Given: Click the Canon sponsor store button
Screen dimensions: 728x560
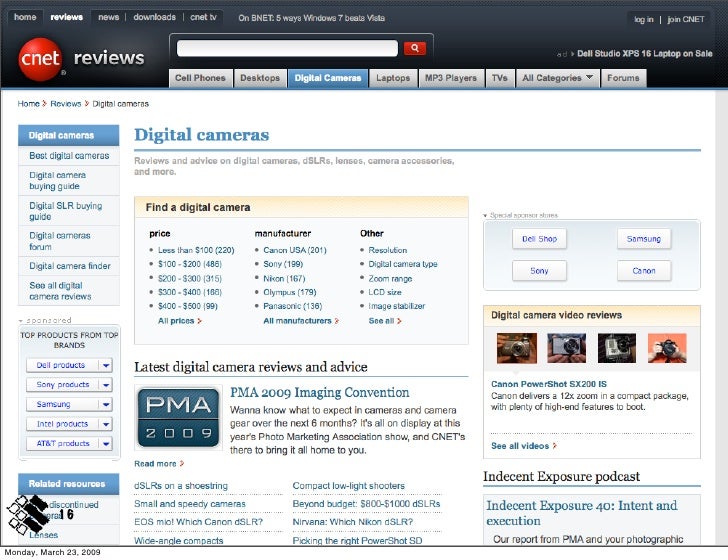Looking at the screenshot, I should tap(644, 271).
